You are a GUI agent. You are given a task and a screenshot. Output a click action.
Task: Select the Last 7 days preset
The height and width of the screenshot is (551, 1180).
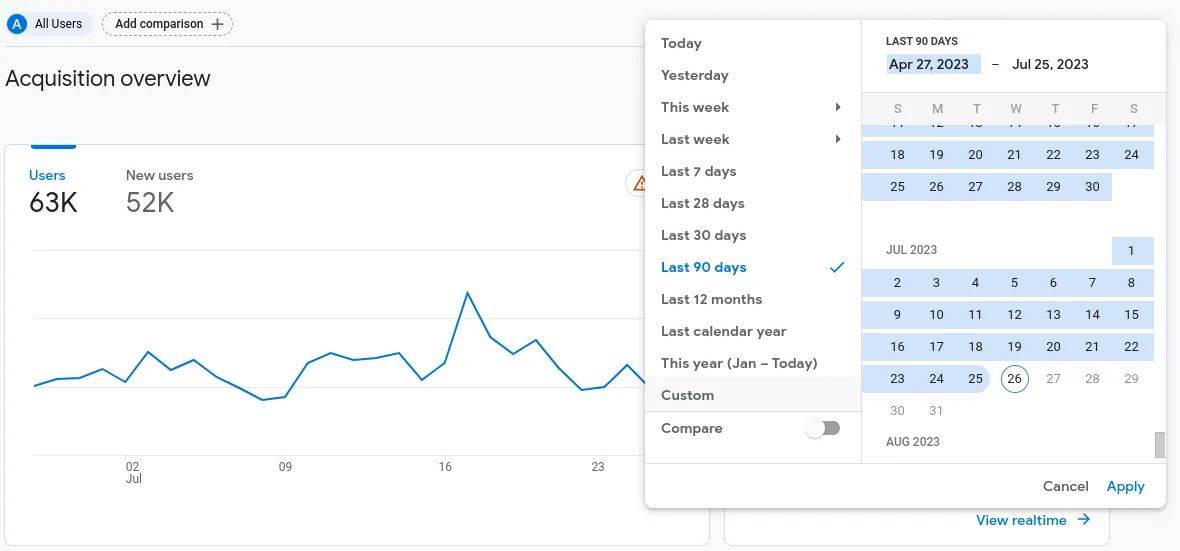pos(698,171)
